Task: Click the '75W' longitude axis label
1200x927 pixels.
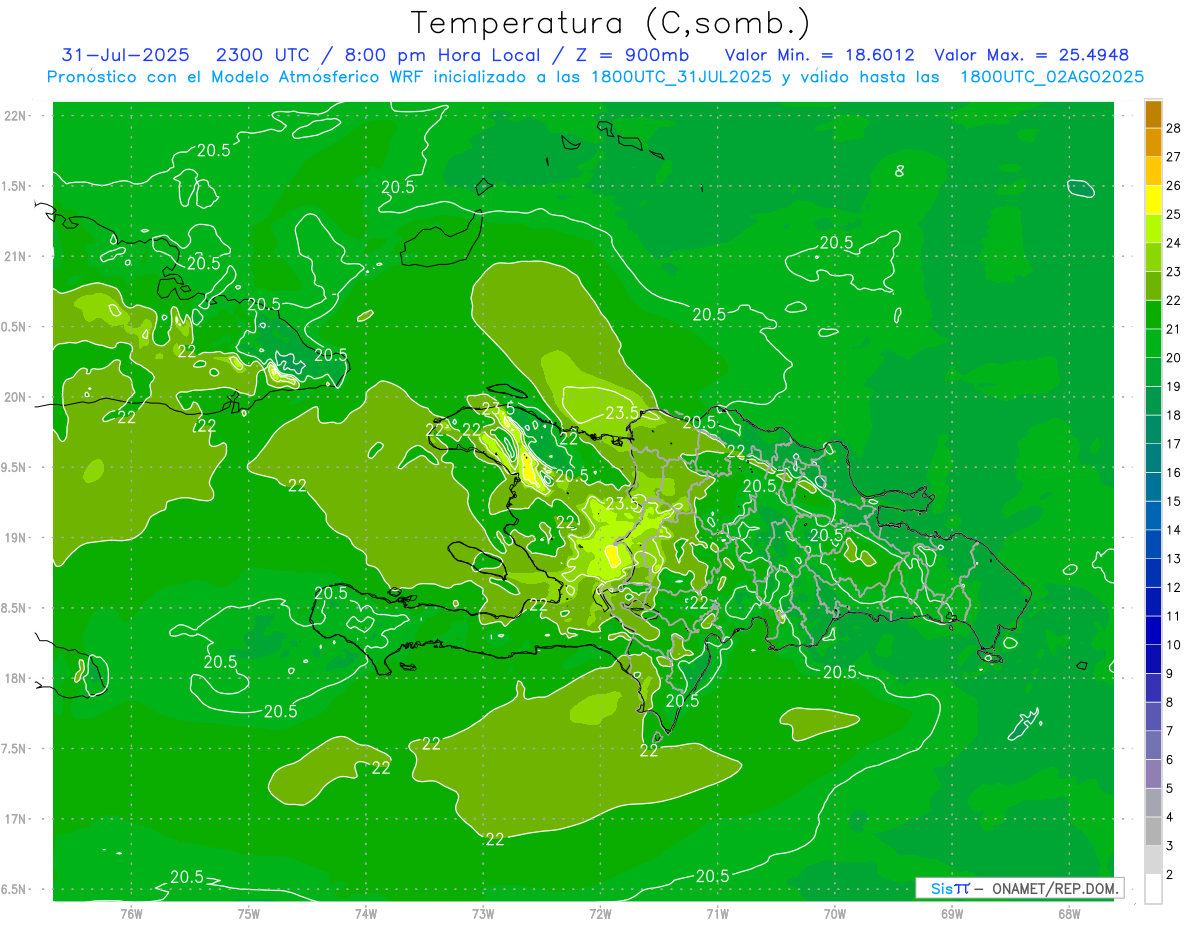Action: click(x=248, y=914)
